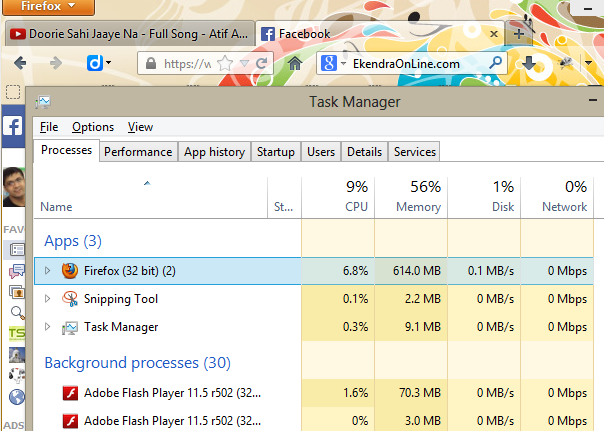Expand the Snipping Tool process row
Viewport: 604px width, 431px height.
47,299
